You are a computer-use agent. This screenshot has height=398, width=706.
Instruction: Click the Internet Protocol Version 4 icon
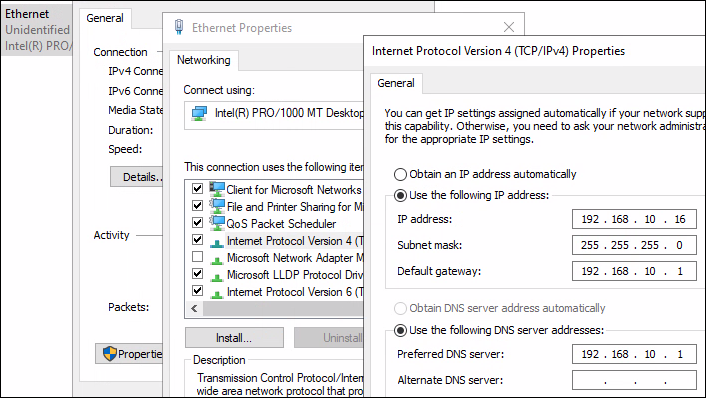click(x=217, y=243)
